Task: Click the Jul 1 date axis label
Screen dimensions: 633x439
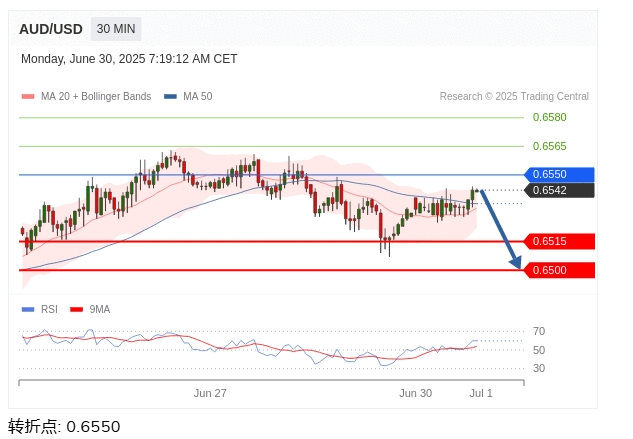Action: click(x=481, y=393)
